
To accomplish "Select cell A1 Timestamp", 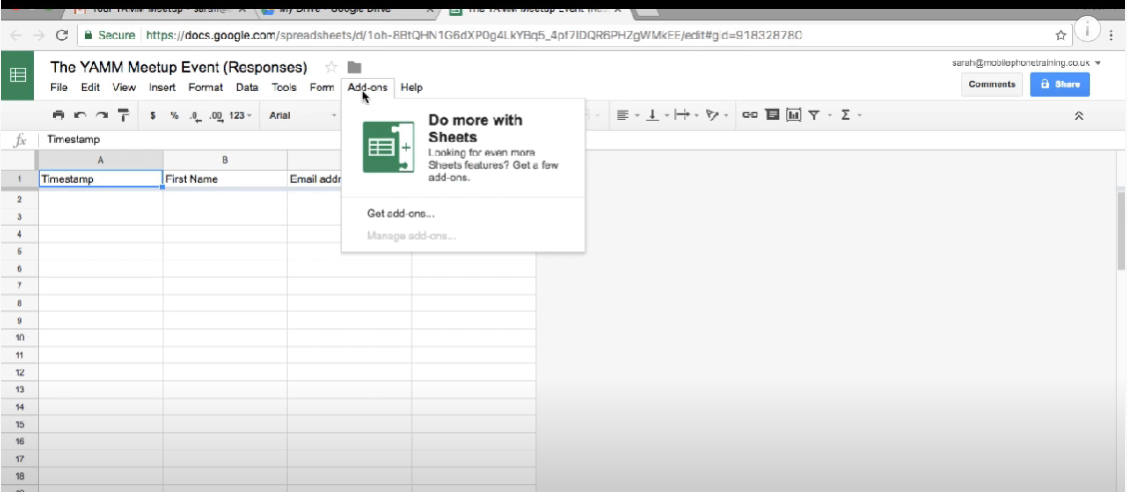I will coord(101,179).
